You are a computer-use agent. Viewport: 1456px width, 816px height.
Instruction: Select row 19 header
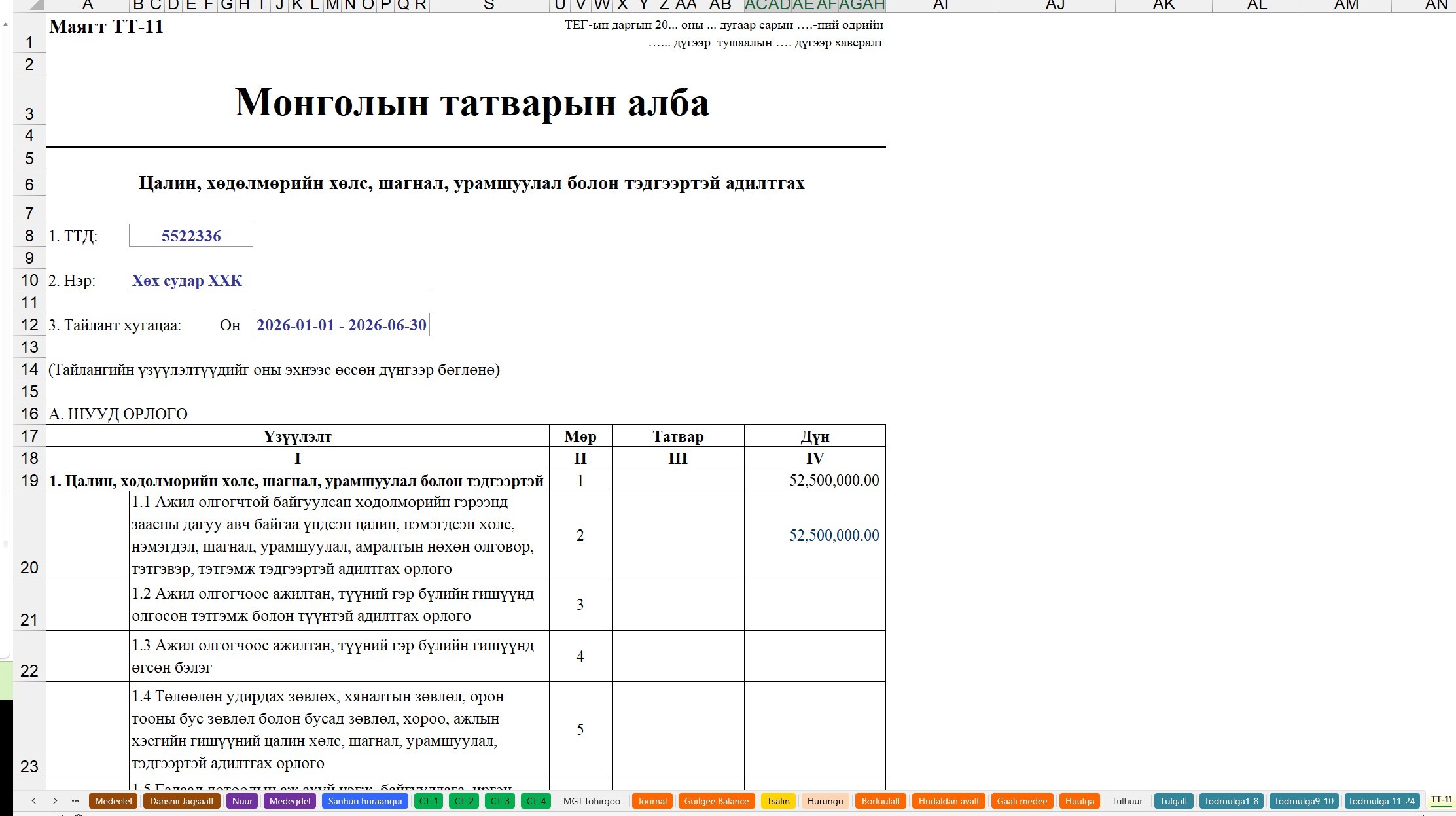pos(29,480)
